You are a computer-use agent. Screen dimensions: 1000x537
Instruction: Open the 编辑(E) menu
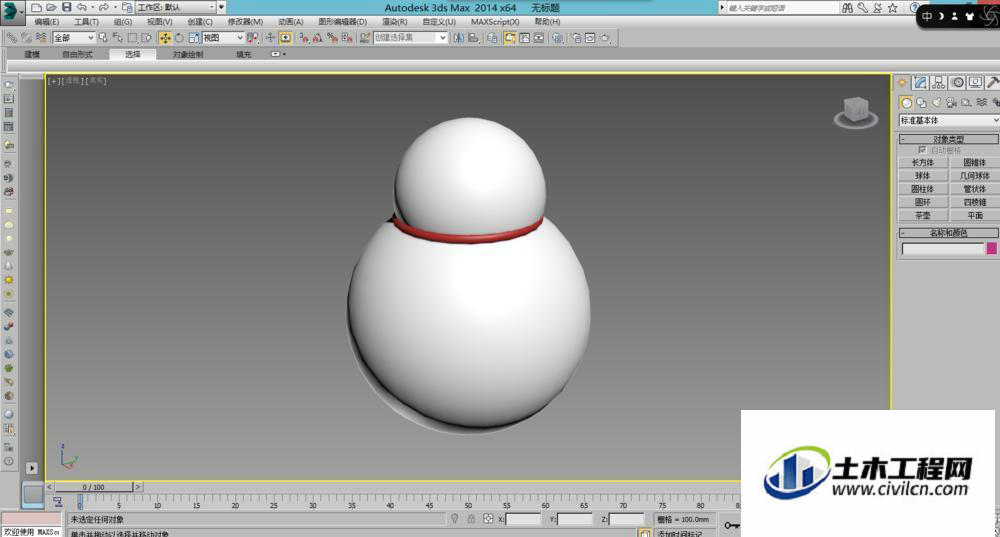[47, 22]
